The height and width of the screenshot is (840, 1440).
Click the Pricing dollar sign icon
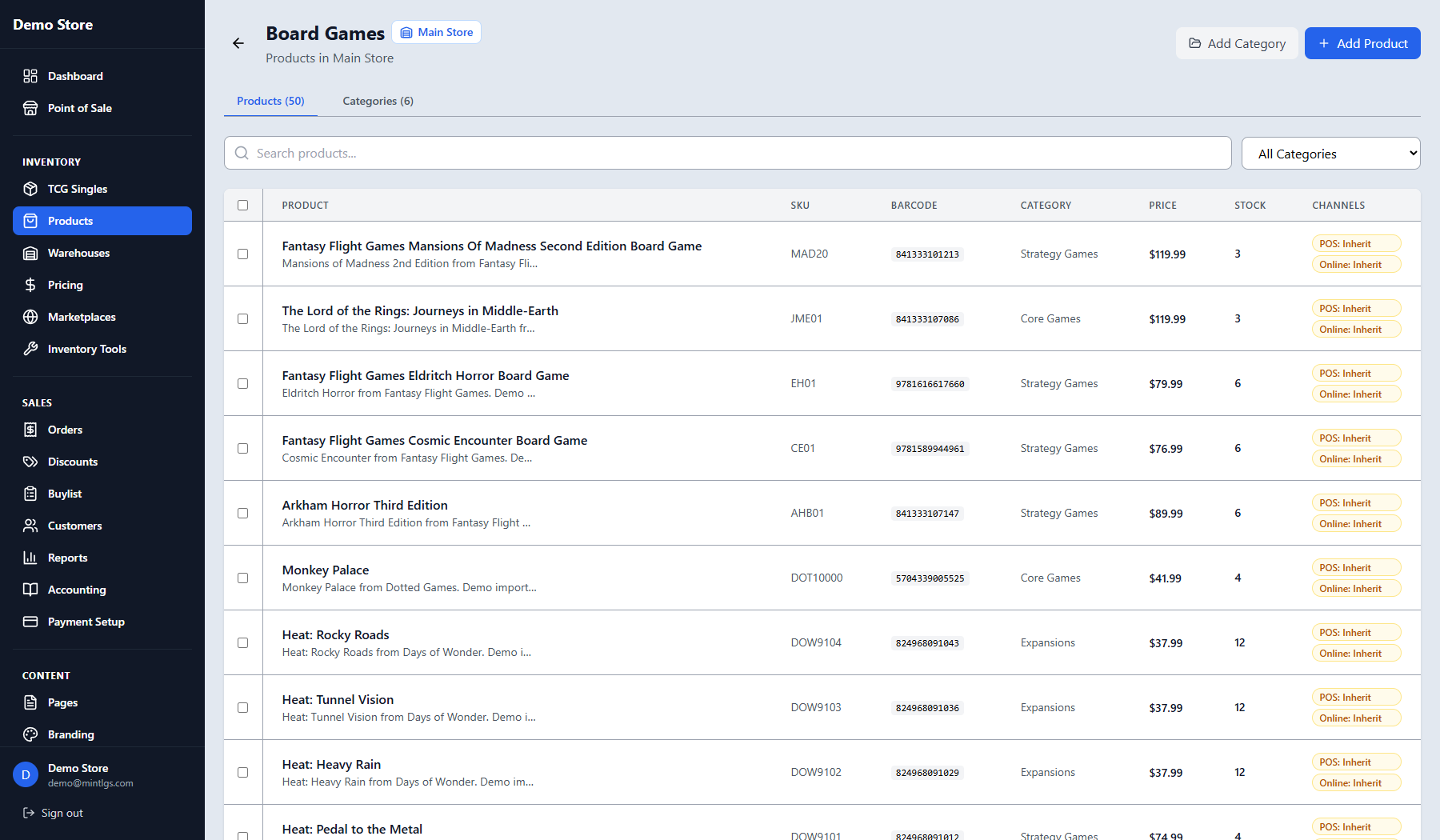coord(30,285)
